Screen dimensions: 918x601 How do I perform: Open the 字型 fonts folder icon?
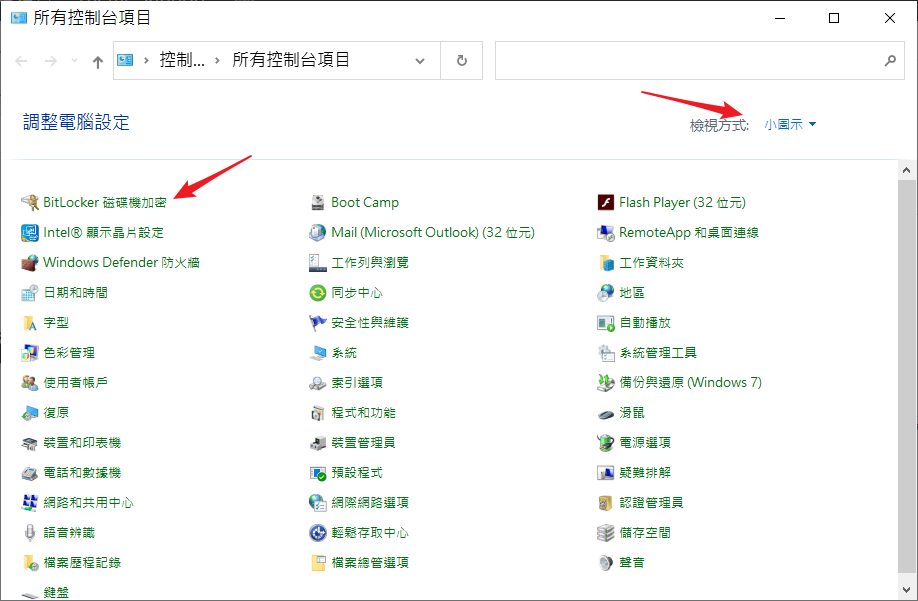[30, 322]
